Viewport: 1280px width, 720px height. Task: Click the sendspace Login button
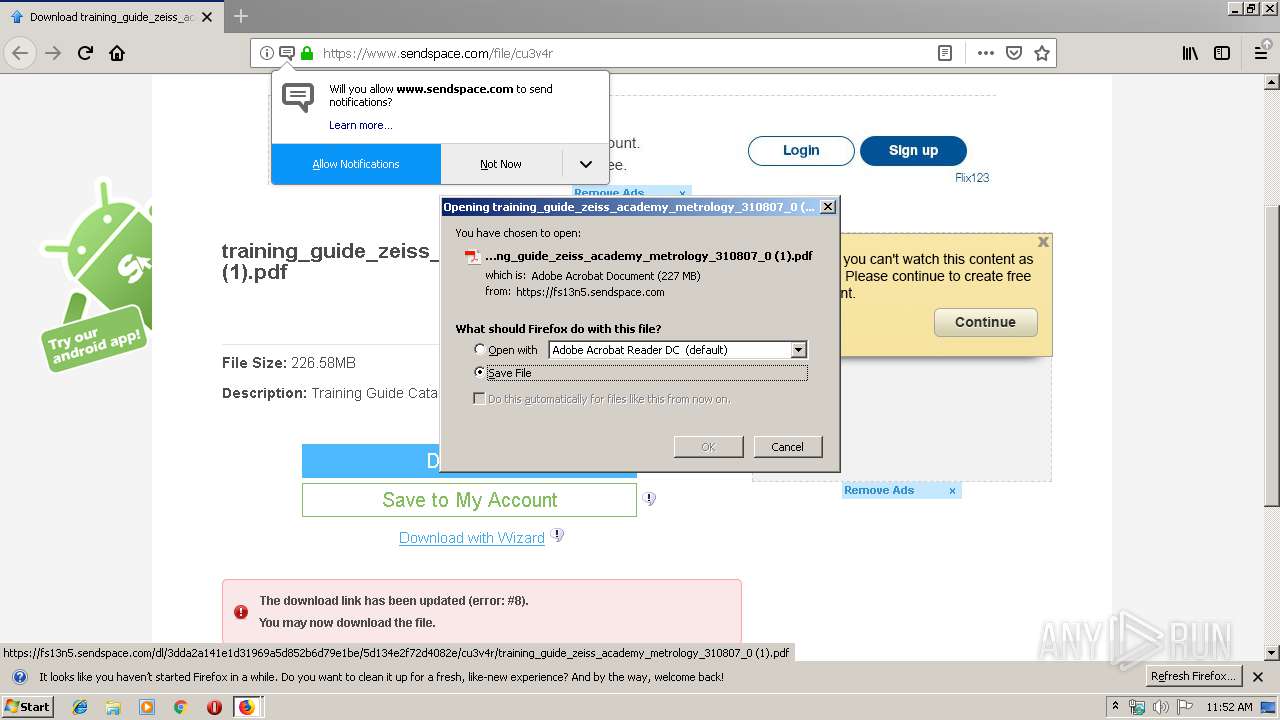coord(801,150)
